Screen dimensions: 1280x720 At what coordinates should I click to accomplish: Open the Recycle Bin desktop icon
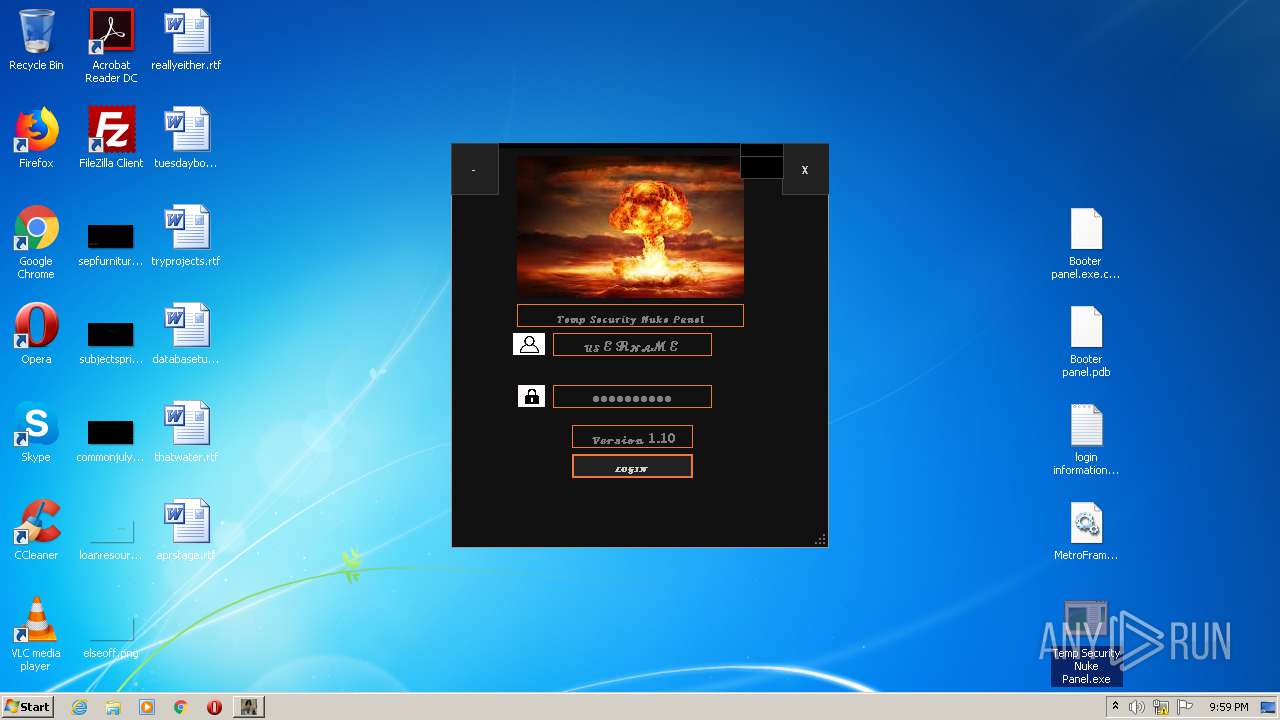(x=36, y=40)
